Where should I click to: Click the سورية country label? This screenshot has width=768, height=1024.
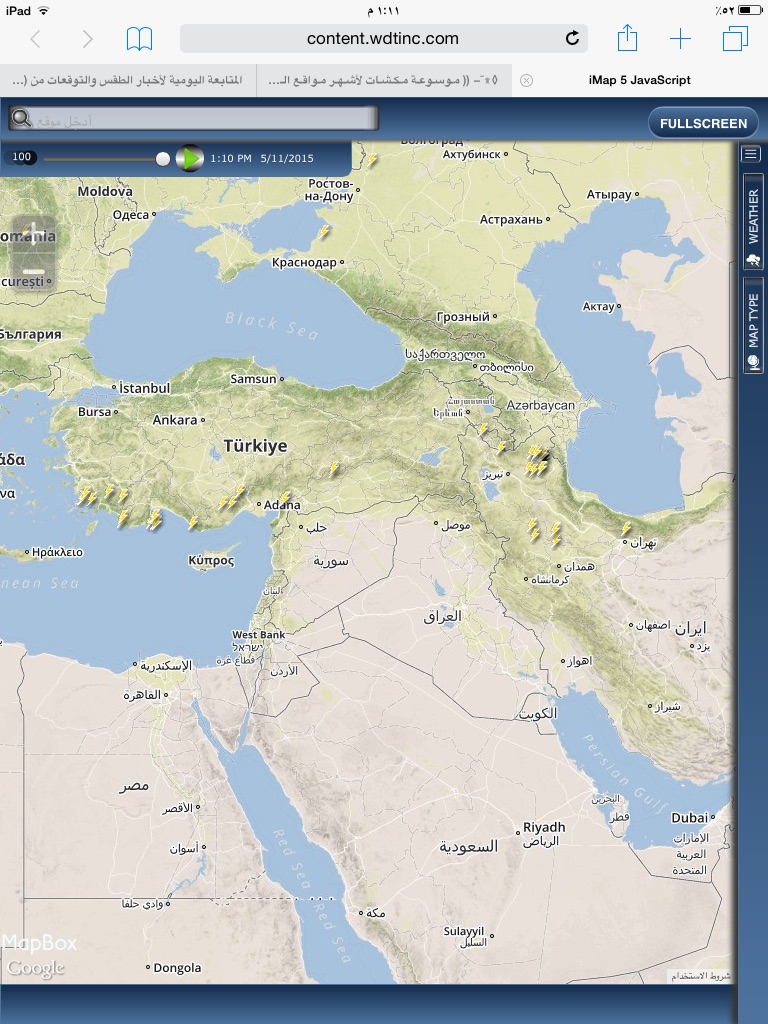(331, 561)
